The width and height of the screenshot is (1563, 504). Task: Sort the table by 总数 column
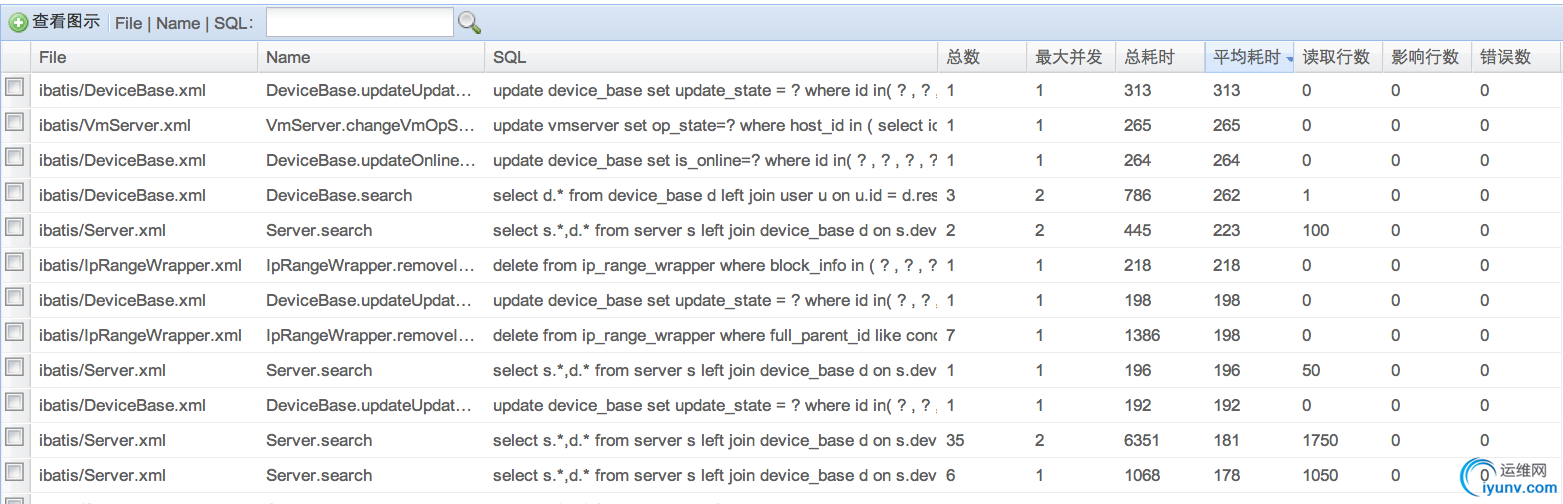pos(962,58)
